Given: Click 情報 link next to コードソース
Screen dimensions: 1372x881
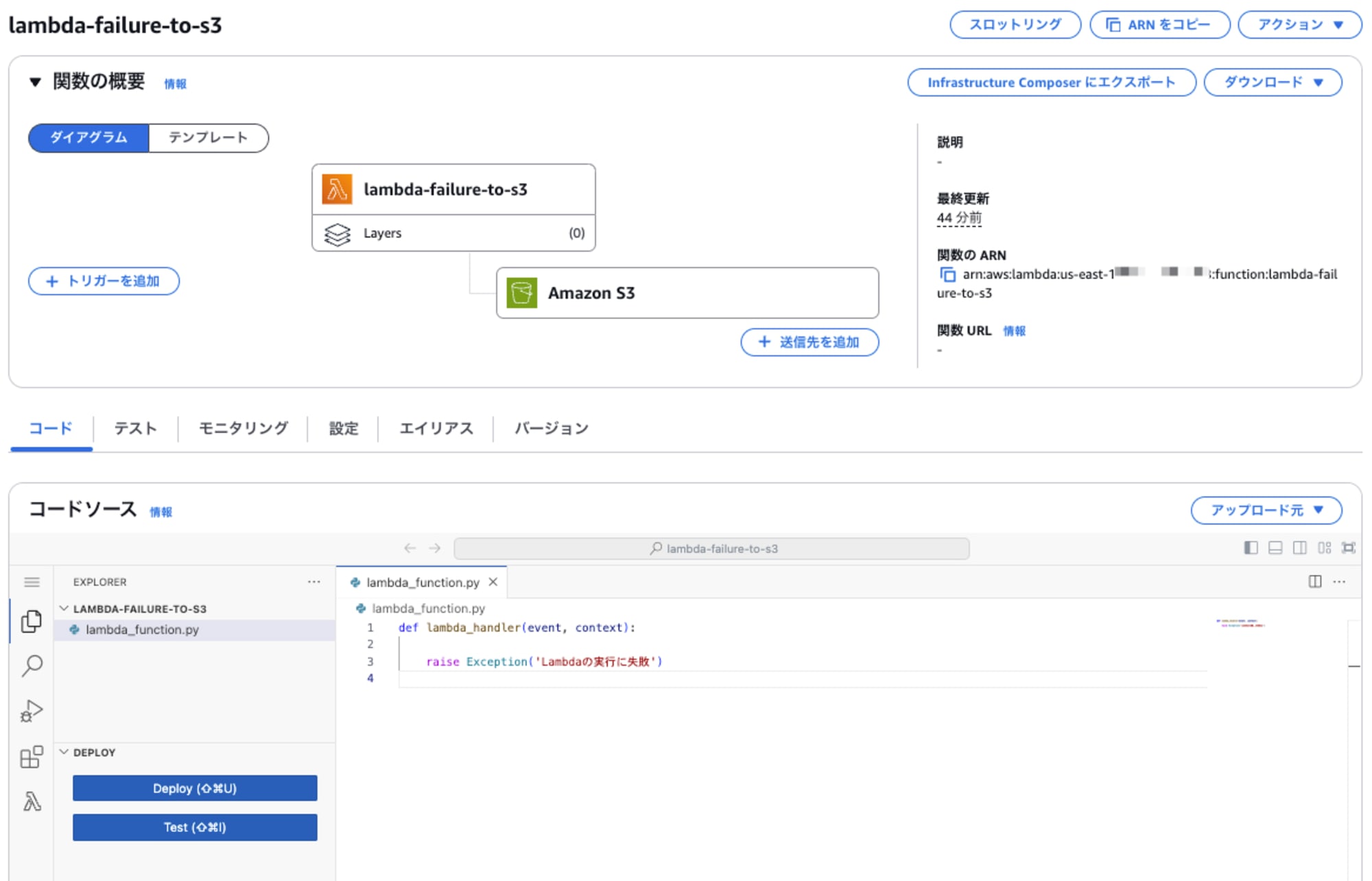Looking at the screenshot, I should pyautogui.click(x=161, y=512).
